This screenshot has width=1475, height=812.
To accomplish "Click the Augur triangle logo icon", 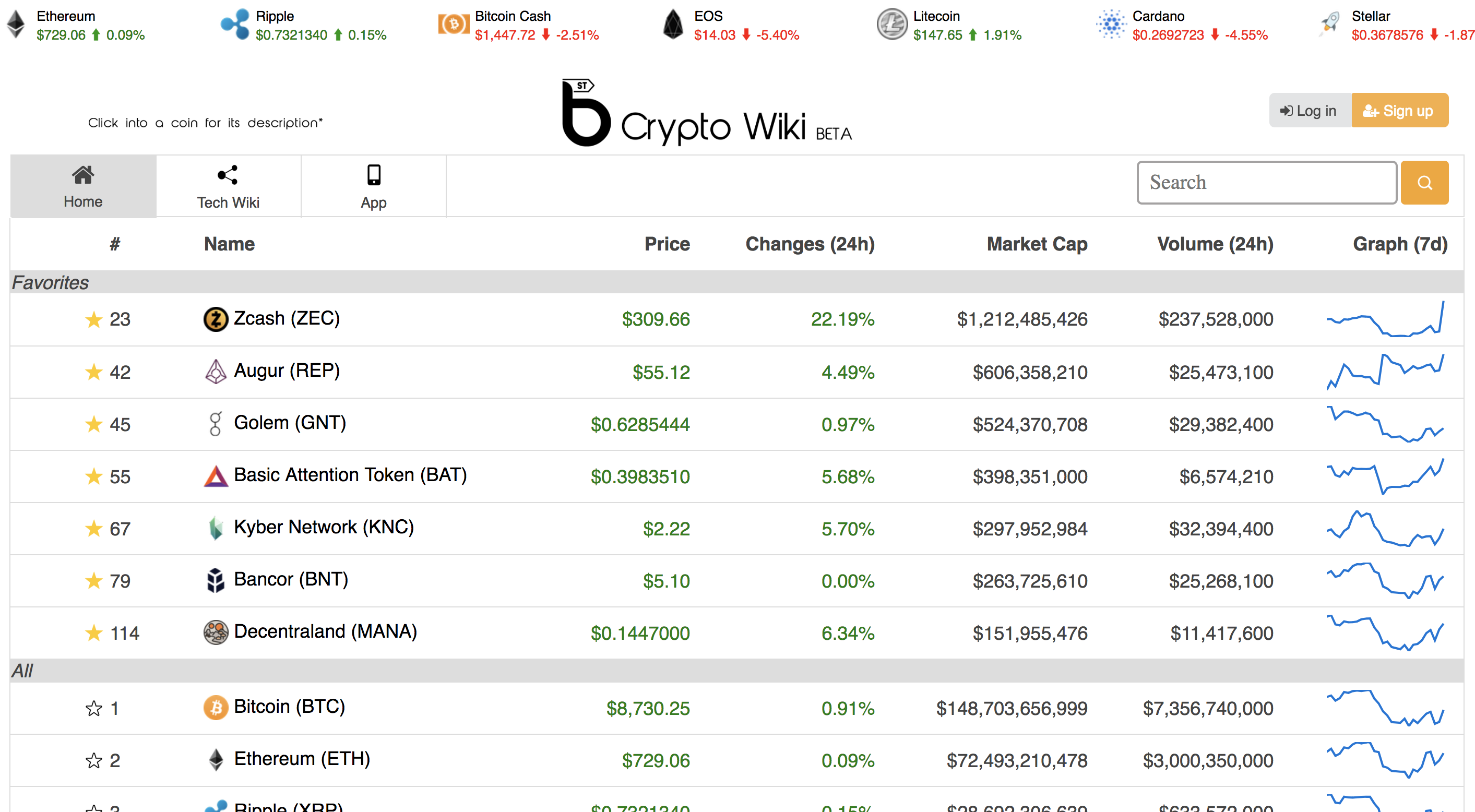I will click(x=215, y=372).
